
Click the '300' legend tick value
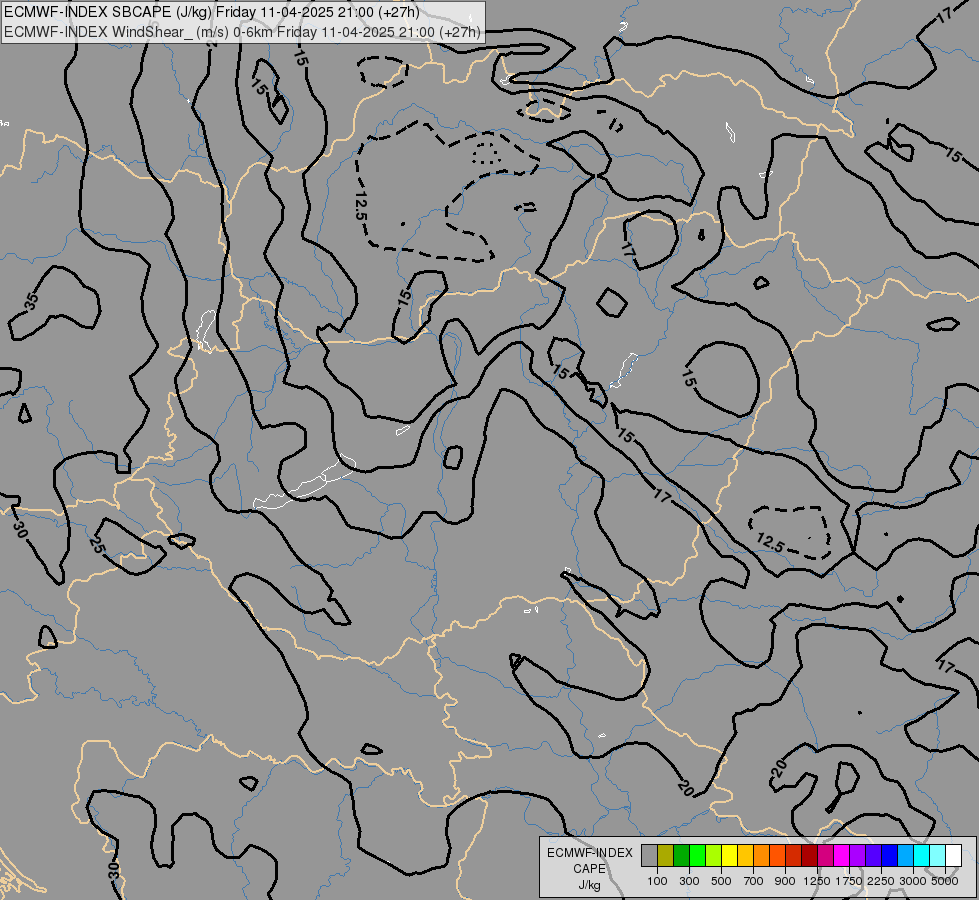pos(689,881)
